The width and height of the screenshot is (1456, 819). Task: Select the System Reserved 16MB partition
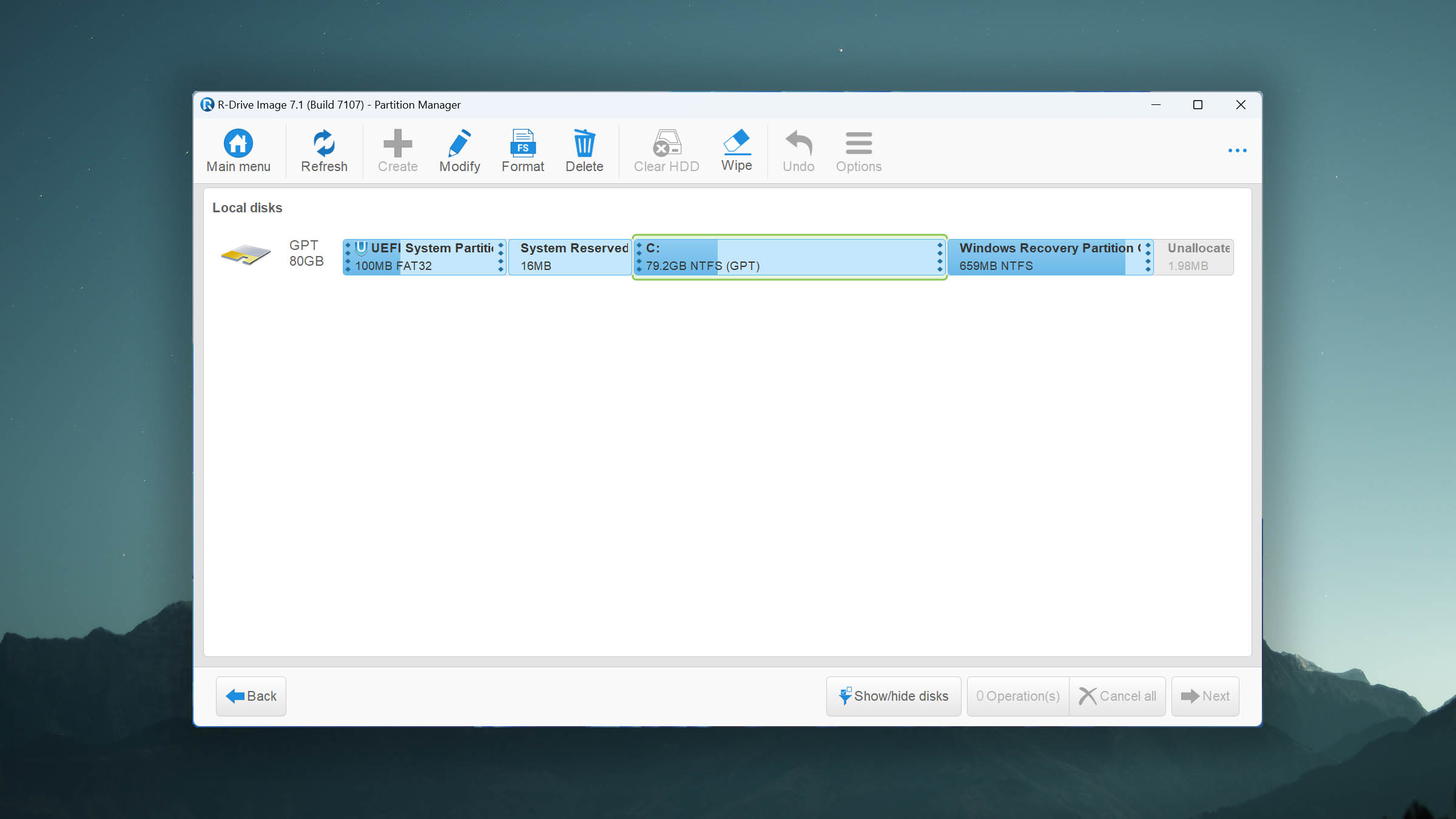coord(569,257)
